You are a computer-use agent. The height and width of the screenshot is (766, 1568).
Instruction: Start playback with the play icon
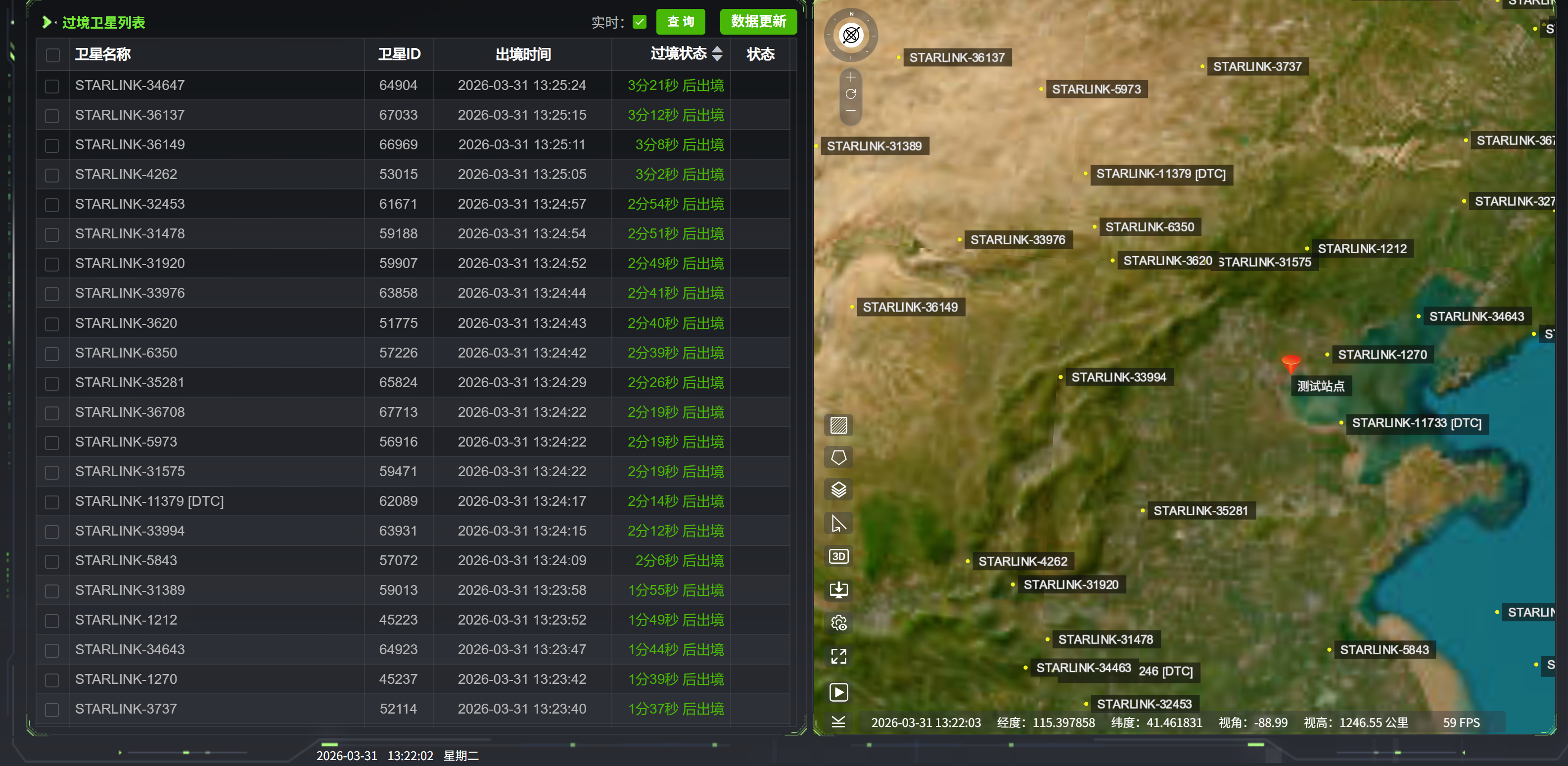(x=838, y=692)
